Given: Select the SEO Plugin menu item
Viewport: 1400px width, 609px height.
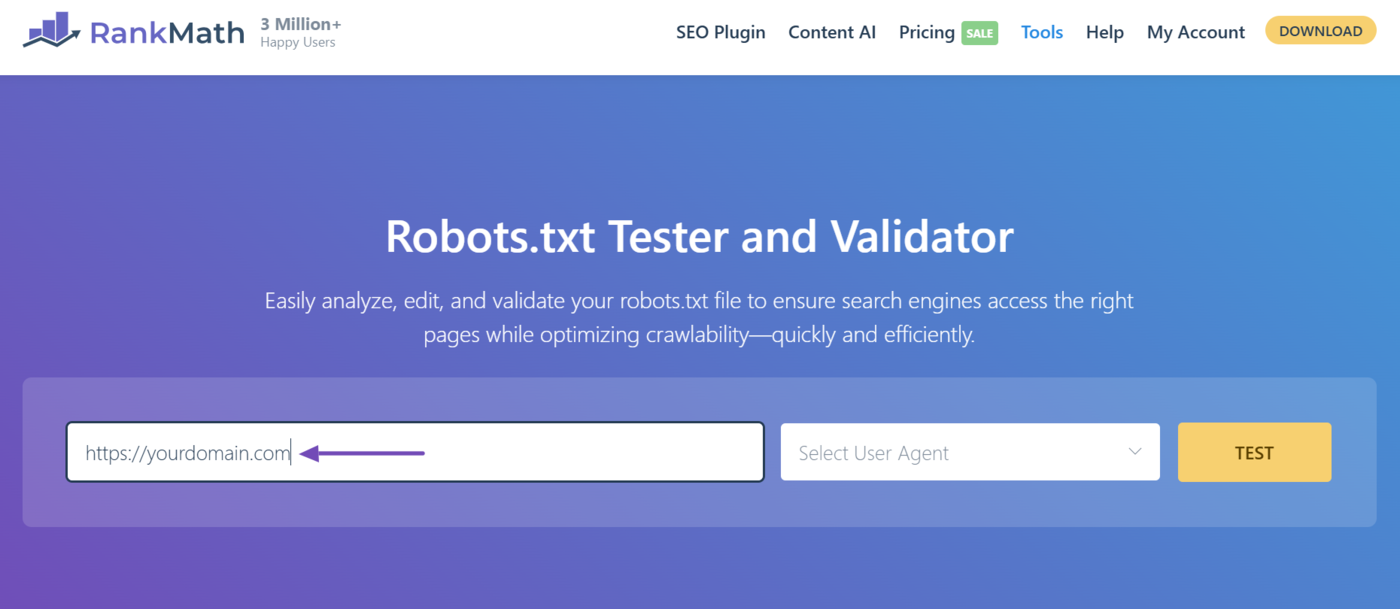Looking at the screenshot, I should pos(720,32).
